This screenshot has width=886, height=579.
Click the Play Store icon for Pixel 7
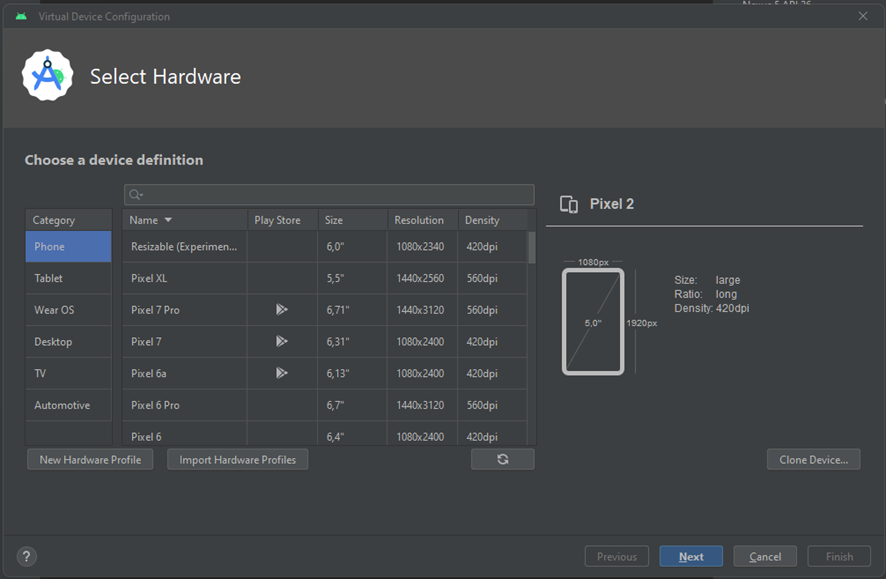pyautogui.click(x=281, y=341)
